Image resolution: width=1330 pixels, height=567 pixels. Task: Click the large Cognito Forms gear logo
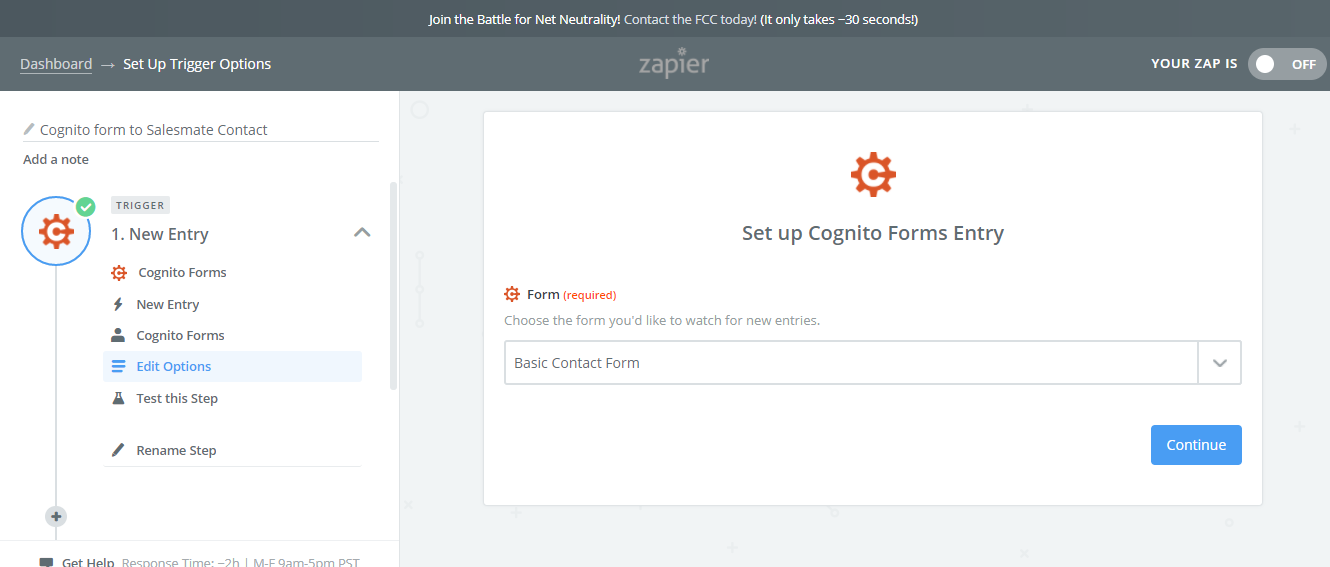point(872,175)
